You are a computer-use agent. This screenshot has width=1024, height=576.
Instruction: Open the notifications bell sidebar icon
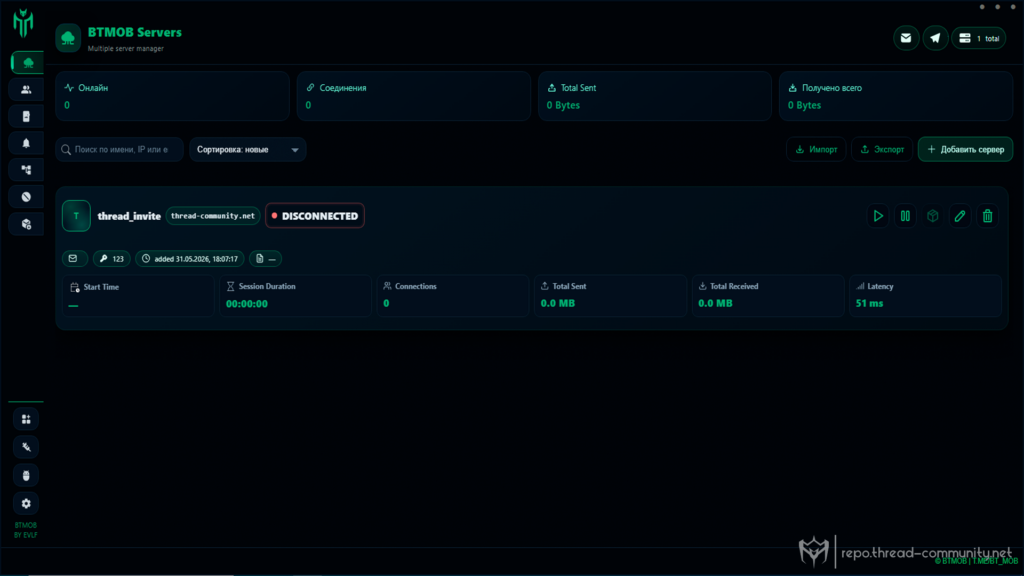coord(26,143)
